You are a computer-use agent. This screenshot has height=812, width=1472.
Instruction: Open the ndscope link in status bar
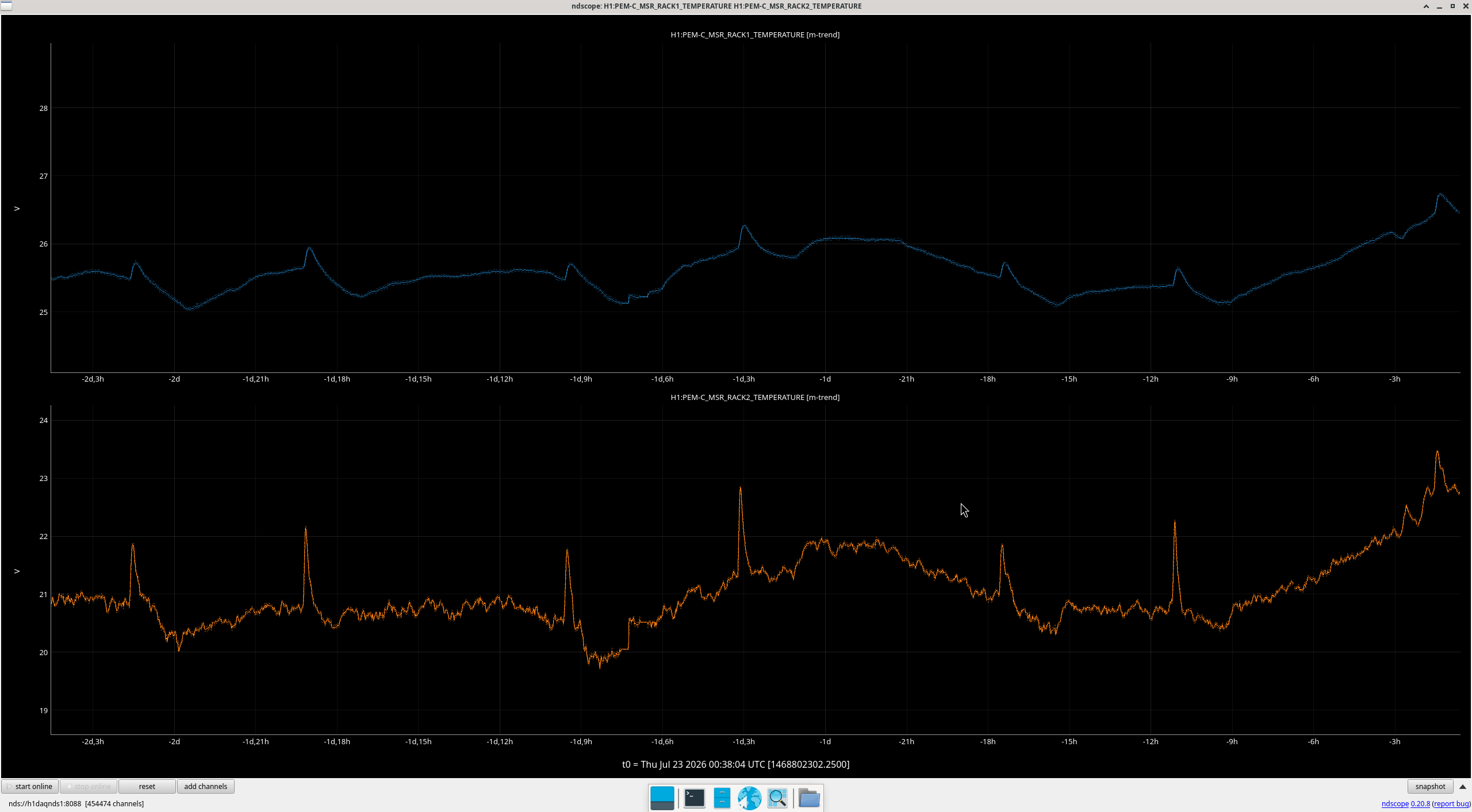(x=1395, y=803)
